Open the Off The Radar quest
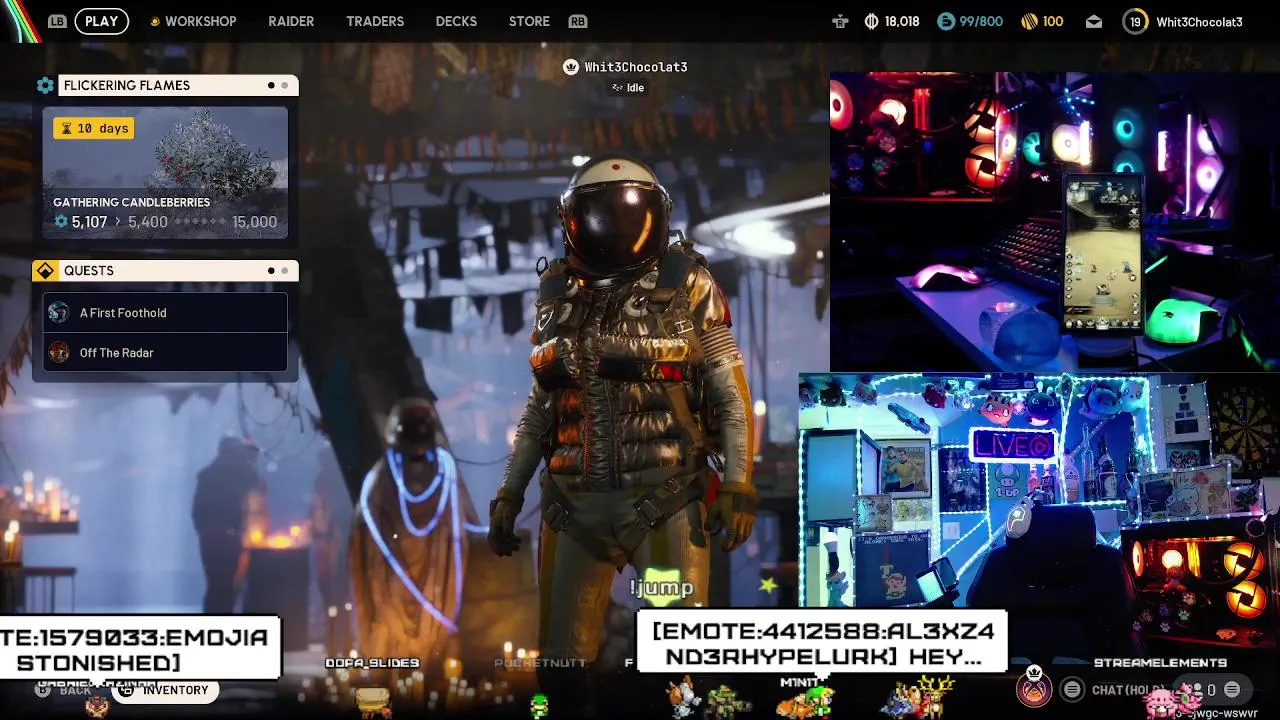 pyautogui.click(x=165, y=352)
